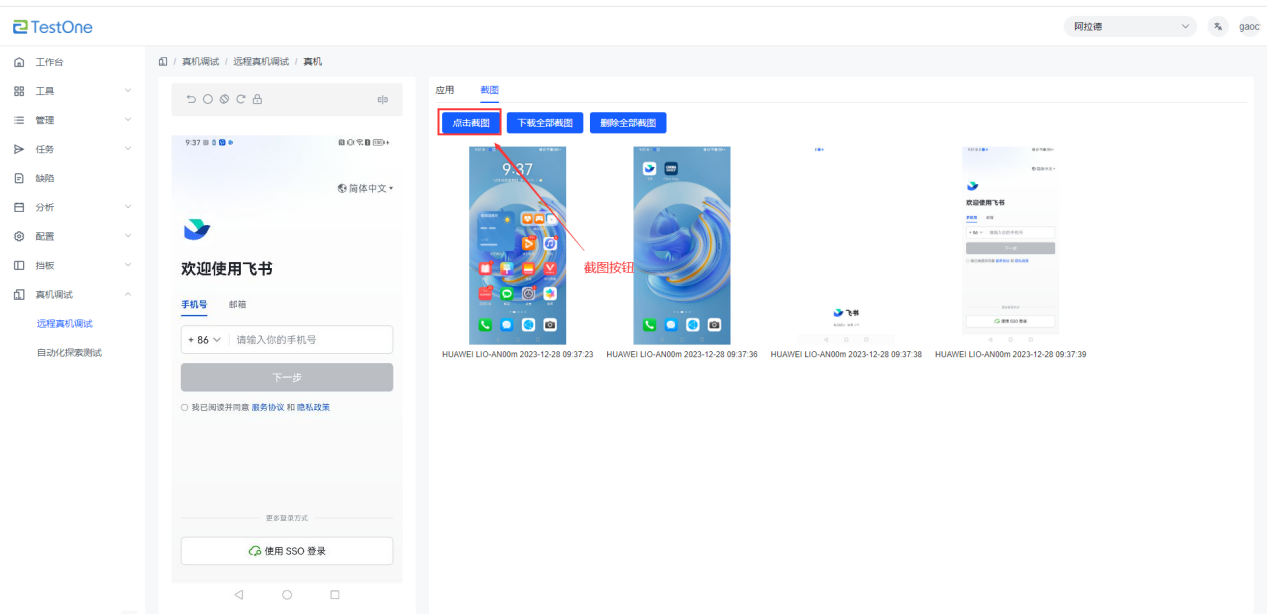The height and width of the screenshot is (614, 1267).
Task: Click the language translate icon in header
Action: point(1217,27)
